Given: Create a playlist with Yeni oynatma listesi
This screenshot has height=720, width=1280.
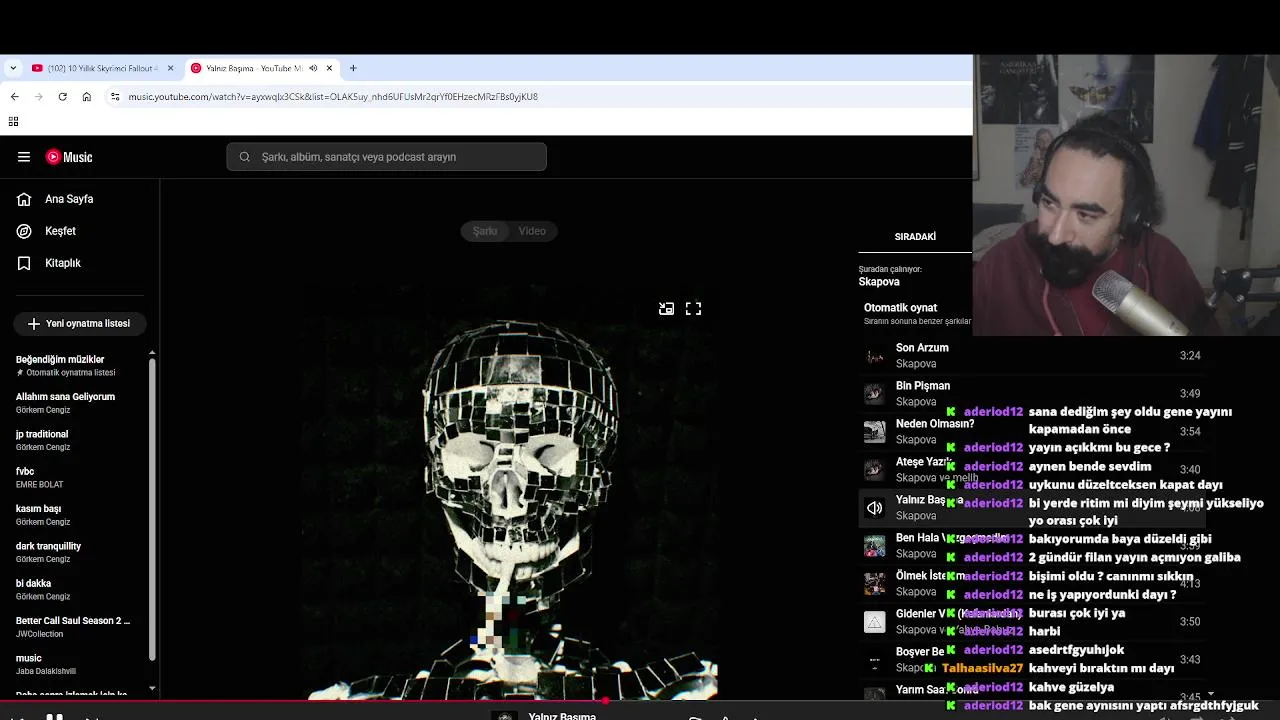Looking at the screenshot, I should [79, 324].
